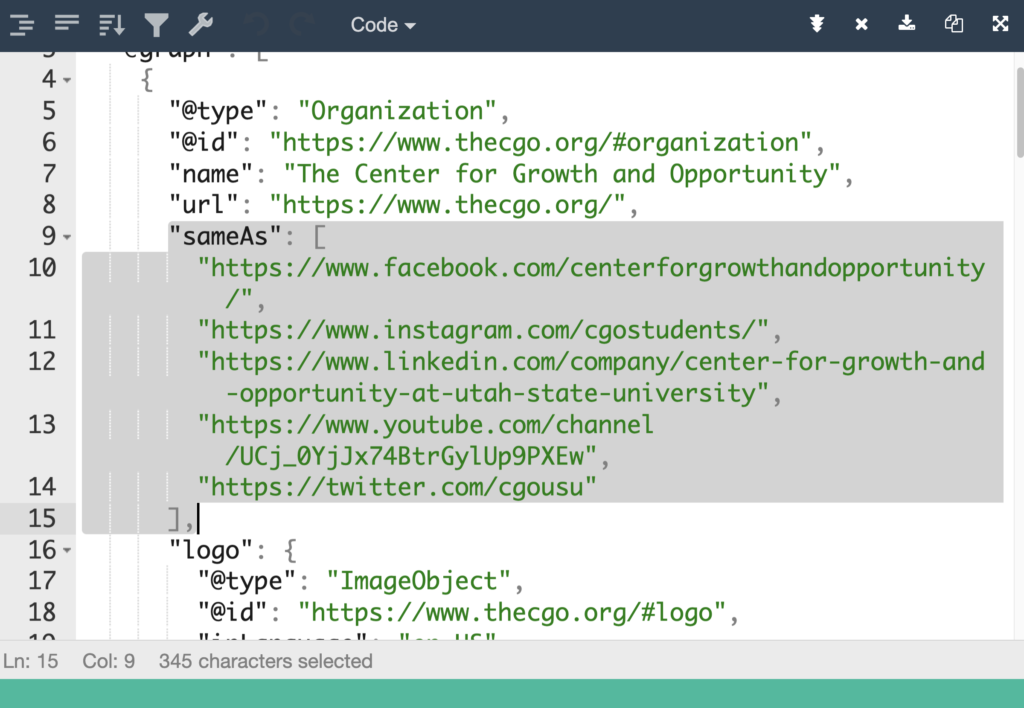Image resolution: width=1024 pixels, height=708 pixels.
Task: Click the dimmed Redo arrow
Action: [x=302, y=25]
